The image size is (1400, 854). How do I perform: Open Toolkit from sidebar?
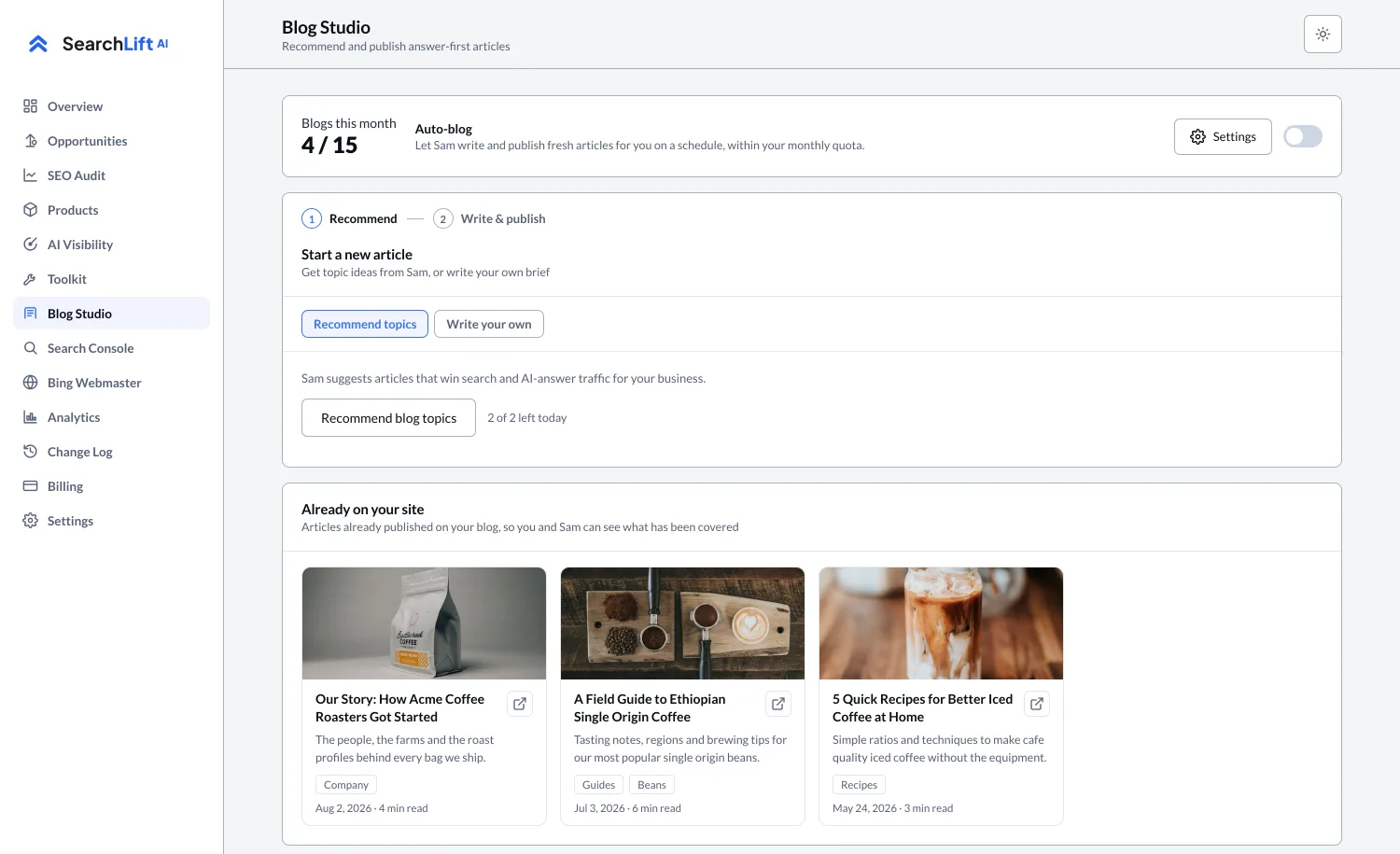[111, 279]
